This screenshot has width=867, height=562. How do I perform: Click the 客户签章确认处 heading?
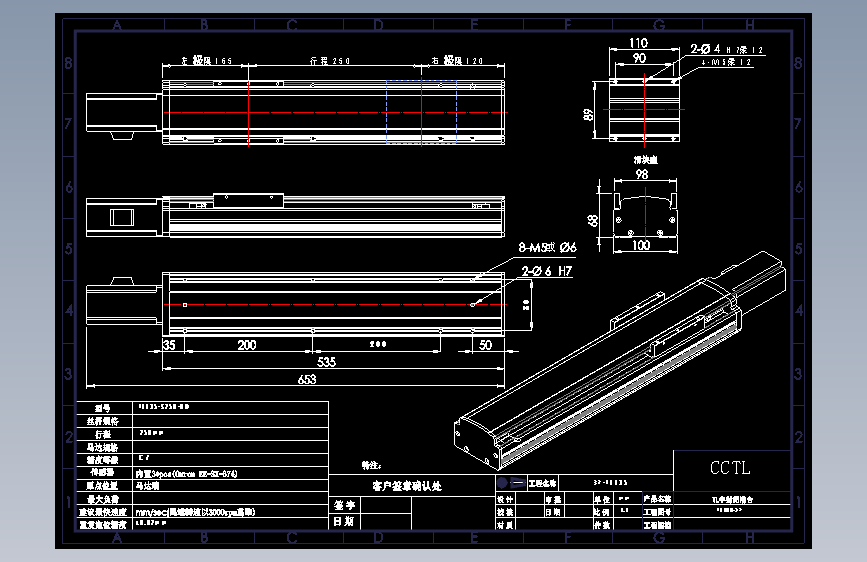point(407,486)
